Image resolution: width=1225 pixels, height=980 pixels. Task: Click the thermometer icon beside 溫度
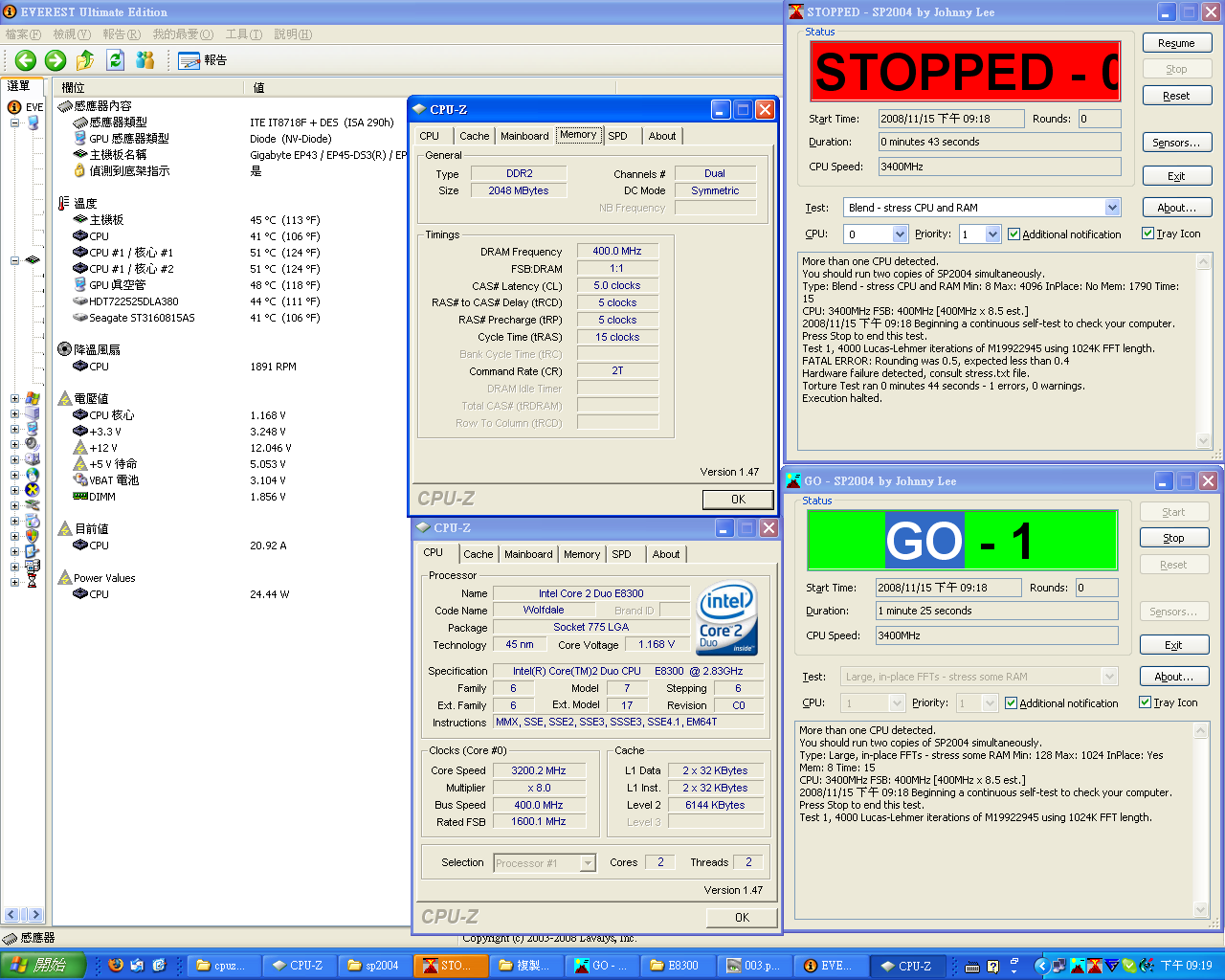64,204
